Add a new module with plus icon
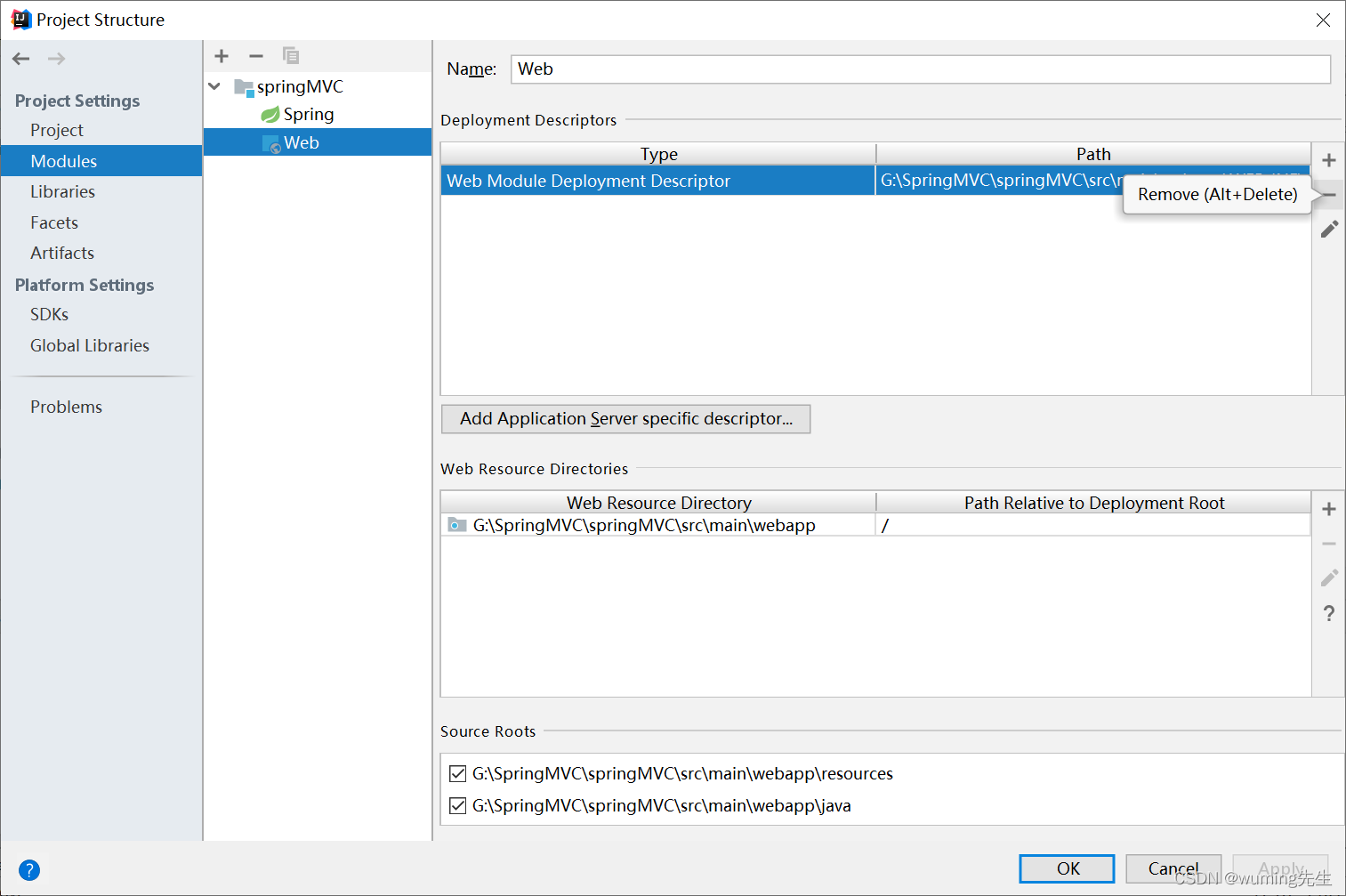The height and width of the screenshot is (896, 1346). point(222,56)
